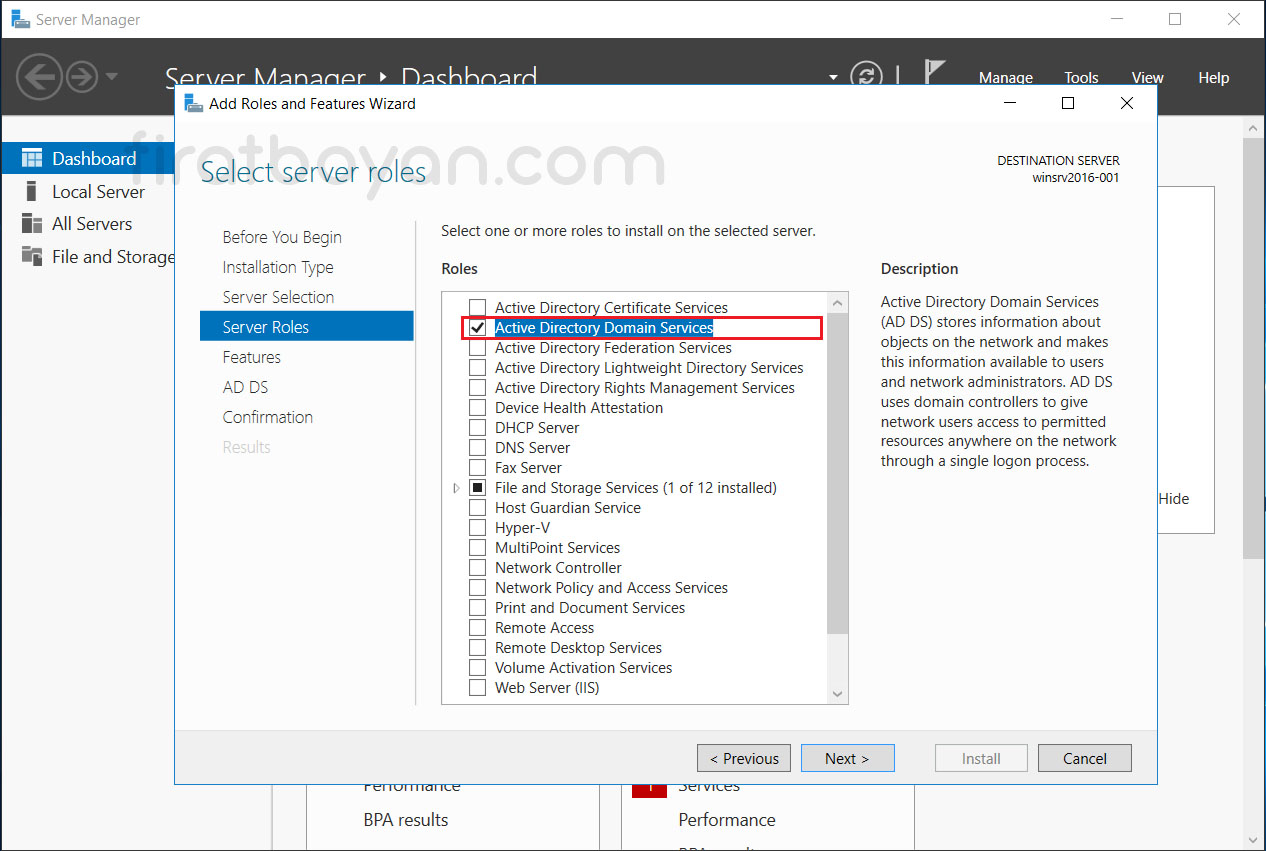The image size is (1266, 851).
Task: Uncheck Active Directory Domain Services
Action: click(478, 328)
